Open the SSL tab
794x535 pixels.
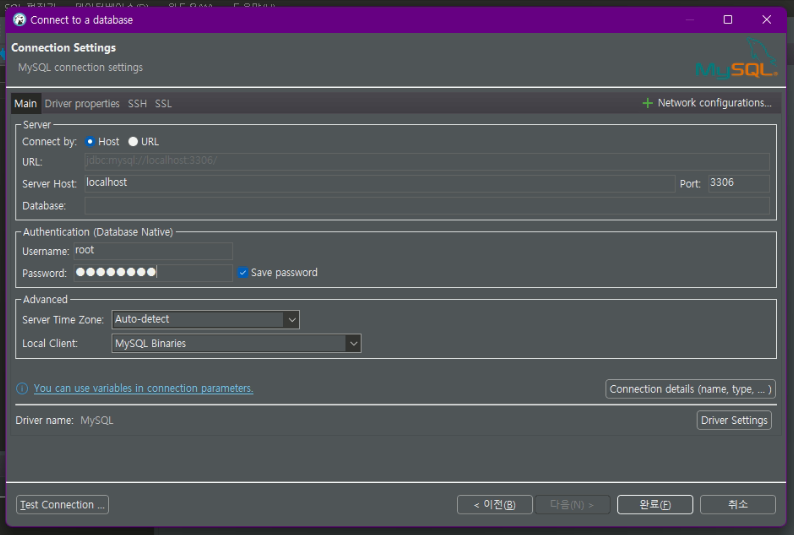coord(163,104)
